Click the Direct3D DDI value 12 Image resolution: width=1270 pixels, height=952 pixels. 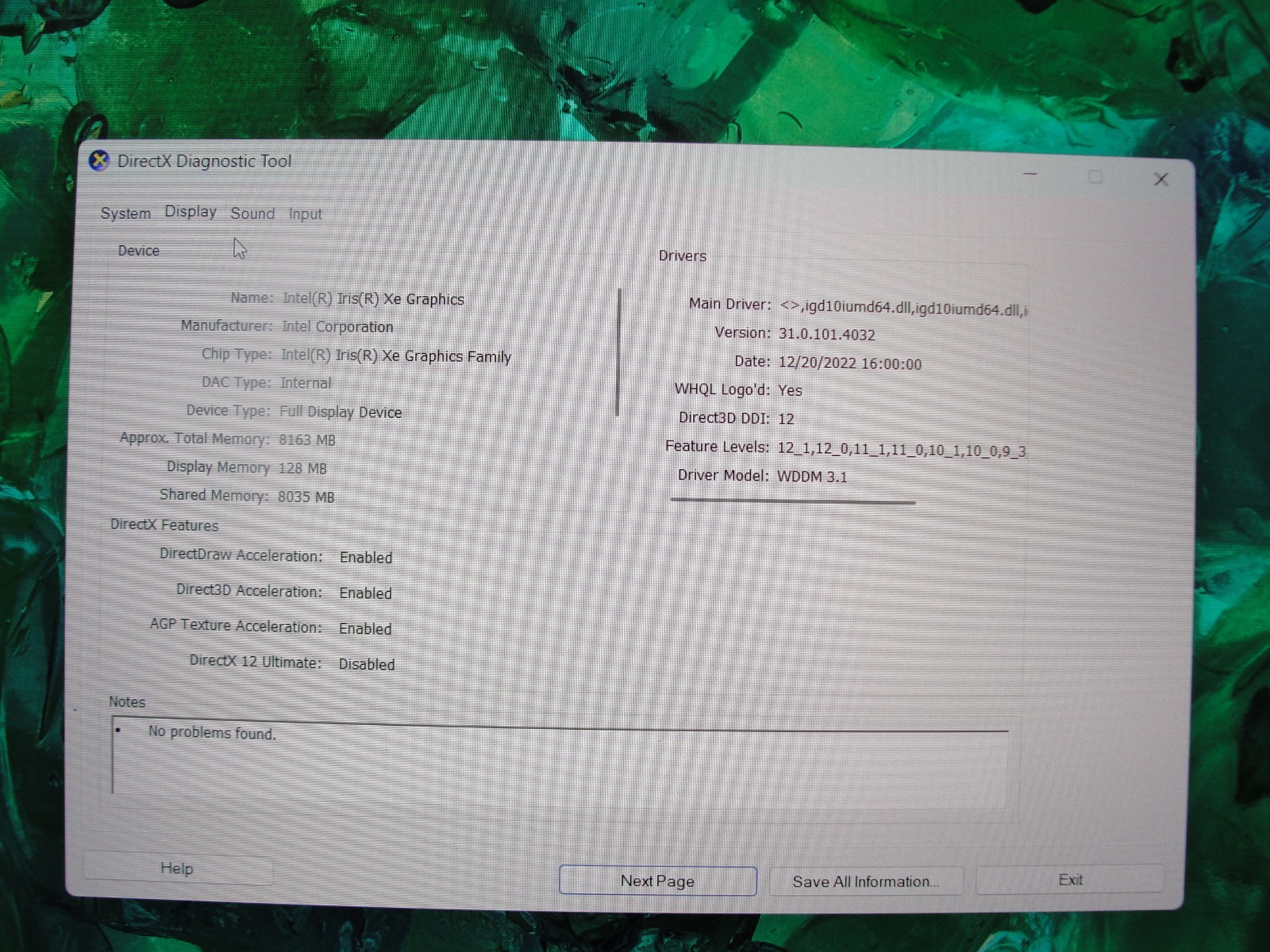pos(786,419)
